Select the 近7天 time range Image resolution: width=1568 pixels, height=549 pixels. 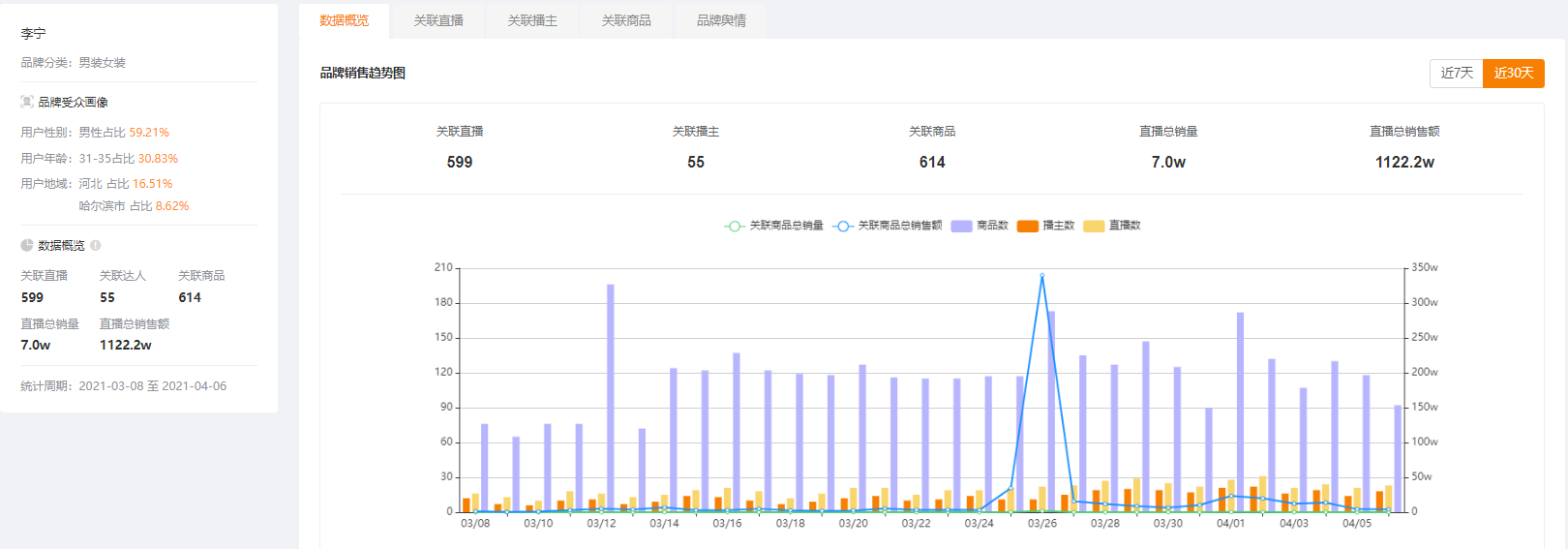coord(1457,73)
